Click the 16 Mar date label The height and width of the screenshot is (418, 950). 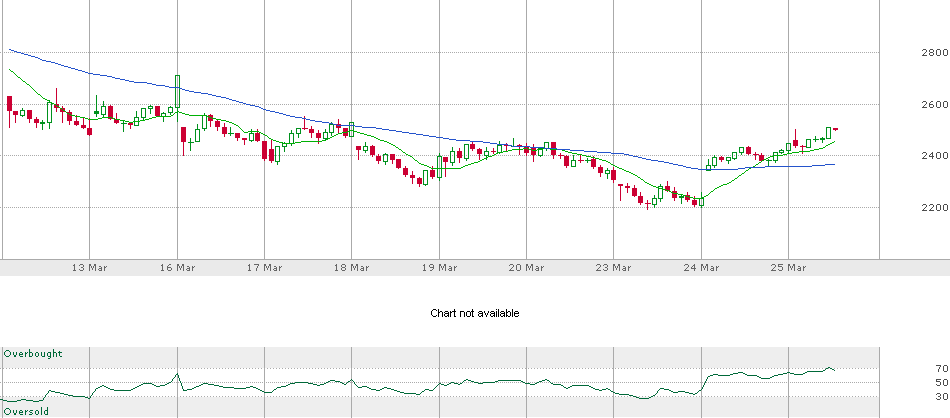(178, 267)
